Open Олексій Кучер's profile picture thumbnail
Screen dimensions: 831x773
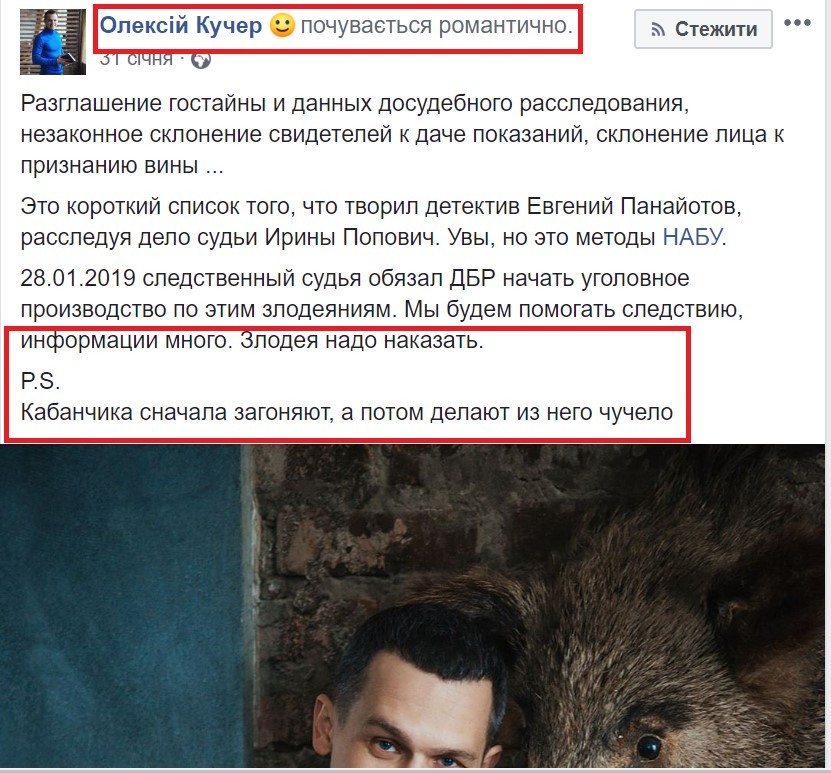[53, 42]
